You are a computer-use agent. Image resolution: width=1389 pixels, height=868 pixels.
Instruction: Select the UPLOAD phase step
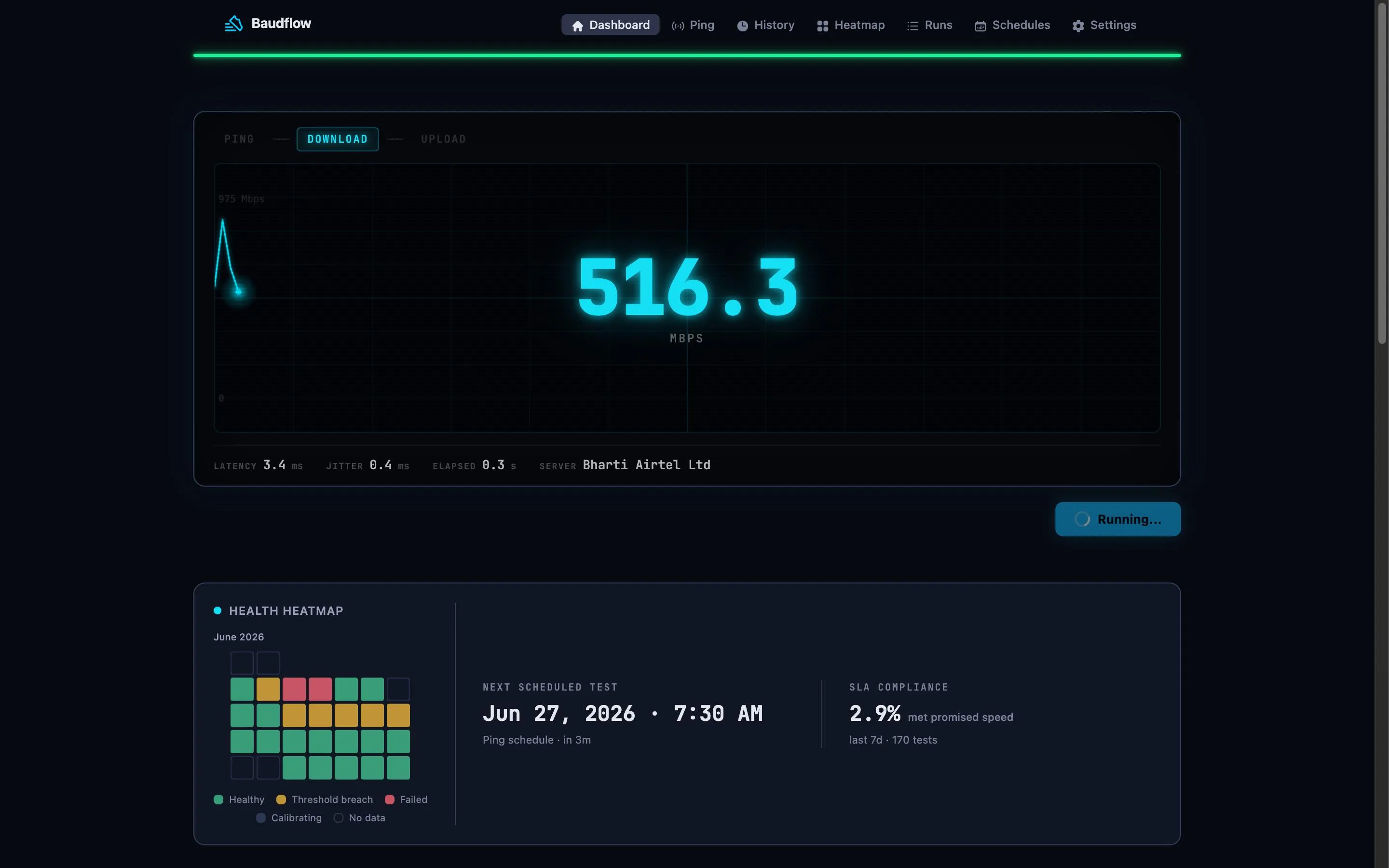pos(444,139)
